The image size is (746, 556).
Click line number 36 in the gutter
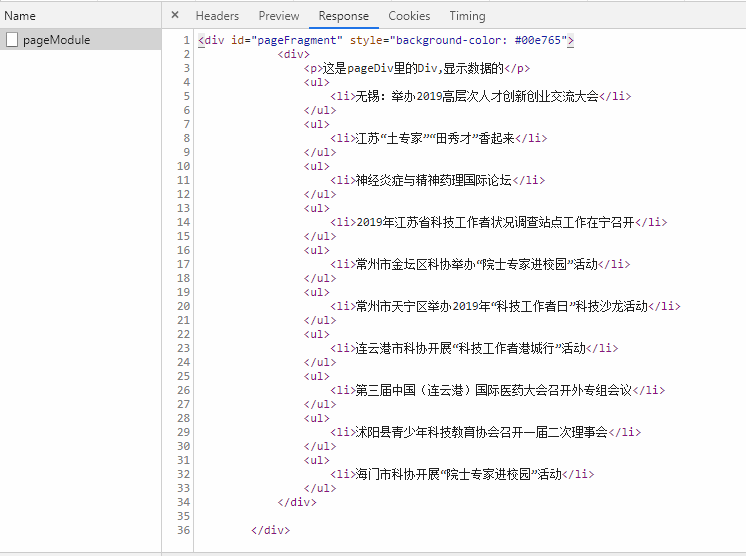coord(184,530)
